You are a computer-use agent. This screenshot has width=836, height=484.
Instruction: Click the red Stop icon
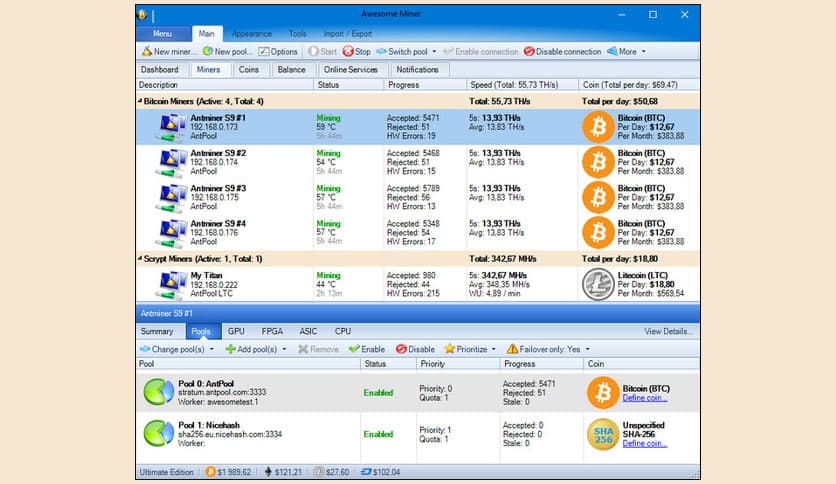348,51
